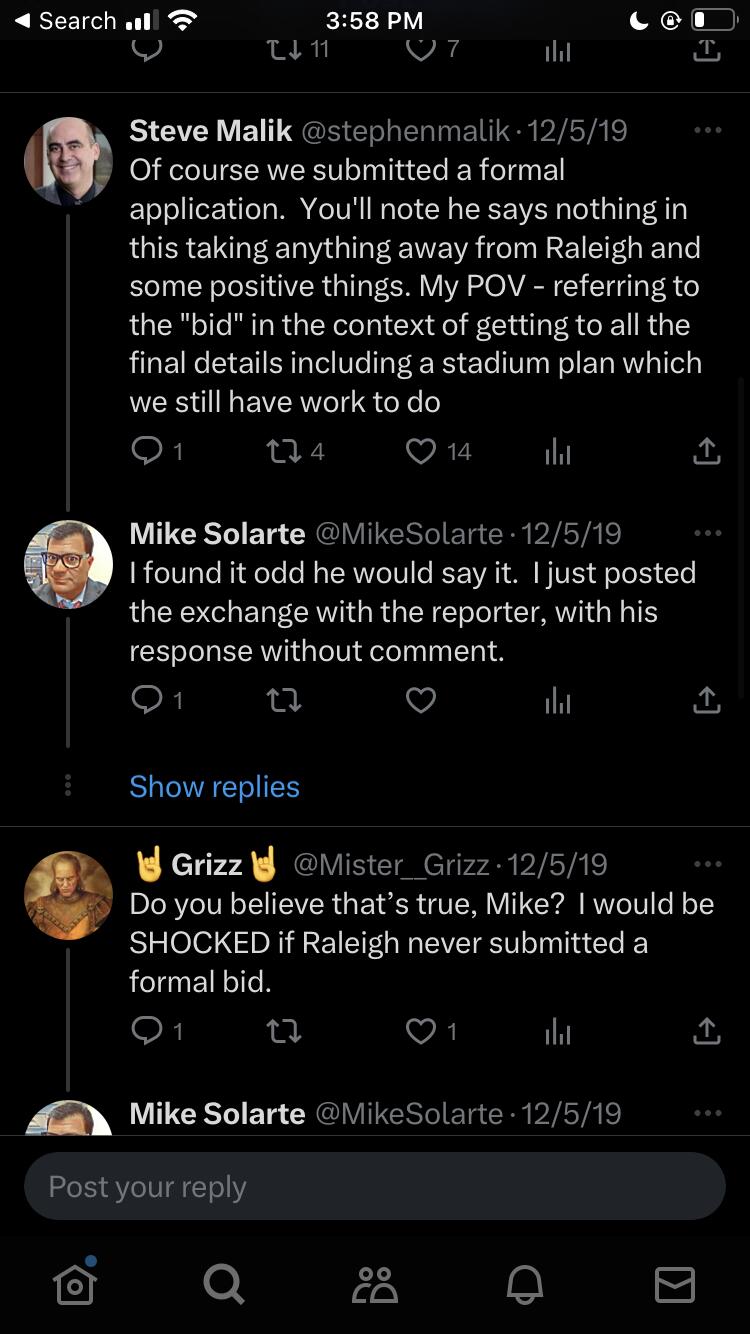
Task: Like Steve Malik's tweet with the heart icon
Action: [x=421, y=452]
